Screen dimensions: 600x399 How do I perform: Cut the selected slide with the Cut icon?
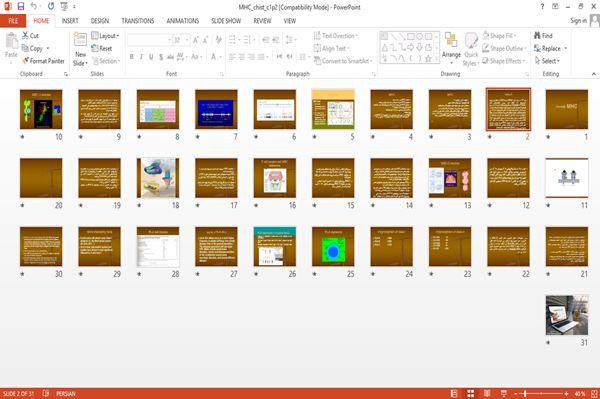26,35
